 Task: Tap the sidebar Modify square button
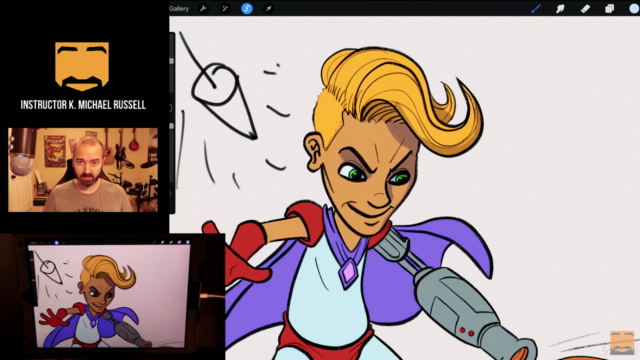tap(171, 108)
